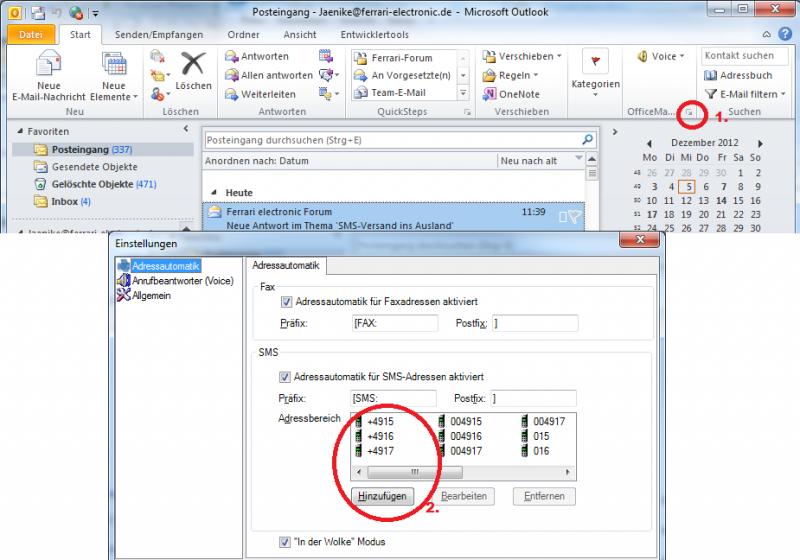Open the Datei menu tab
The width and height of the screenshot is (800, 560).
click(x=30, y=34)
